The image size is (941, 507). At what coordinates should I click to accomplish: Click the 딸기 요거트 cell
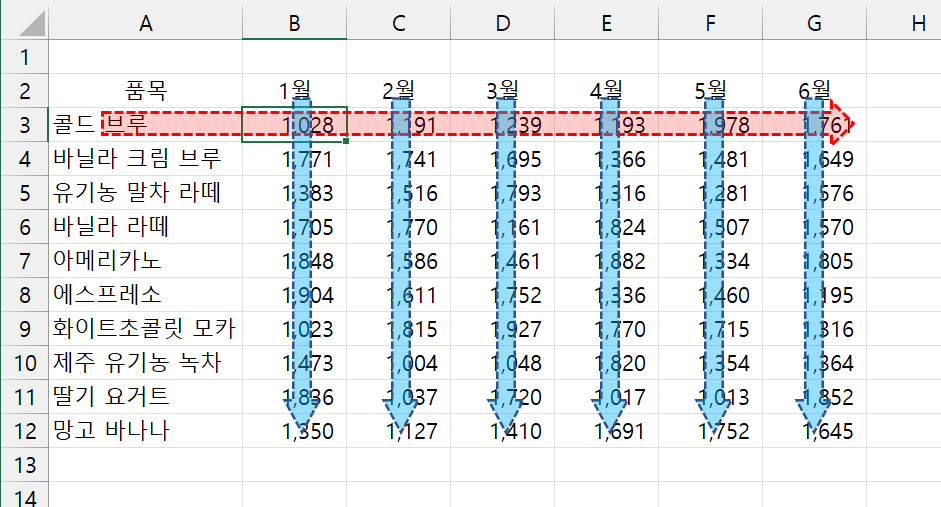coord(146,397)
